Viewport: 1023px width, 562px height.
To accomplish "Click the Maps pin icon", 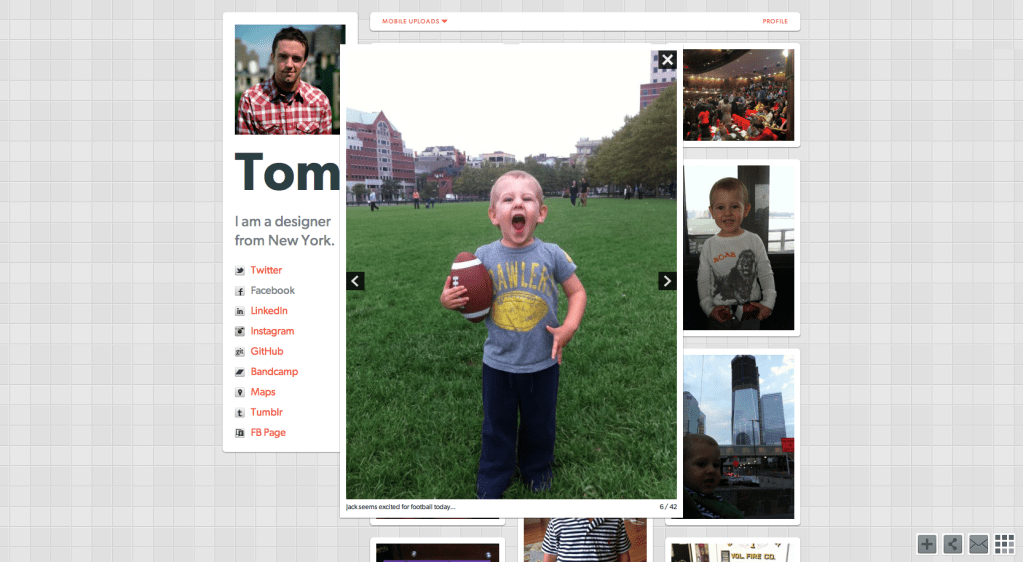I will 240,393.
